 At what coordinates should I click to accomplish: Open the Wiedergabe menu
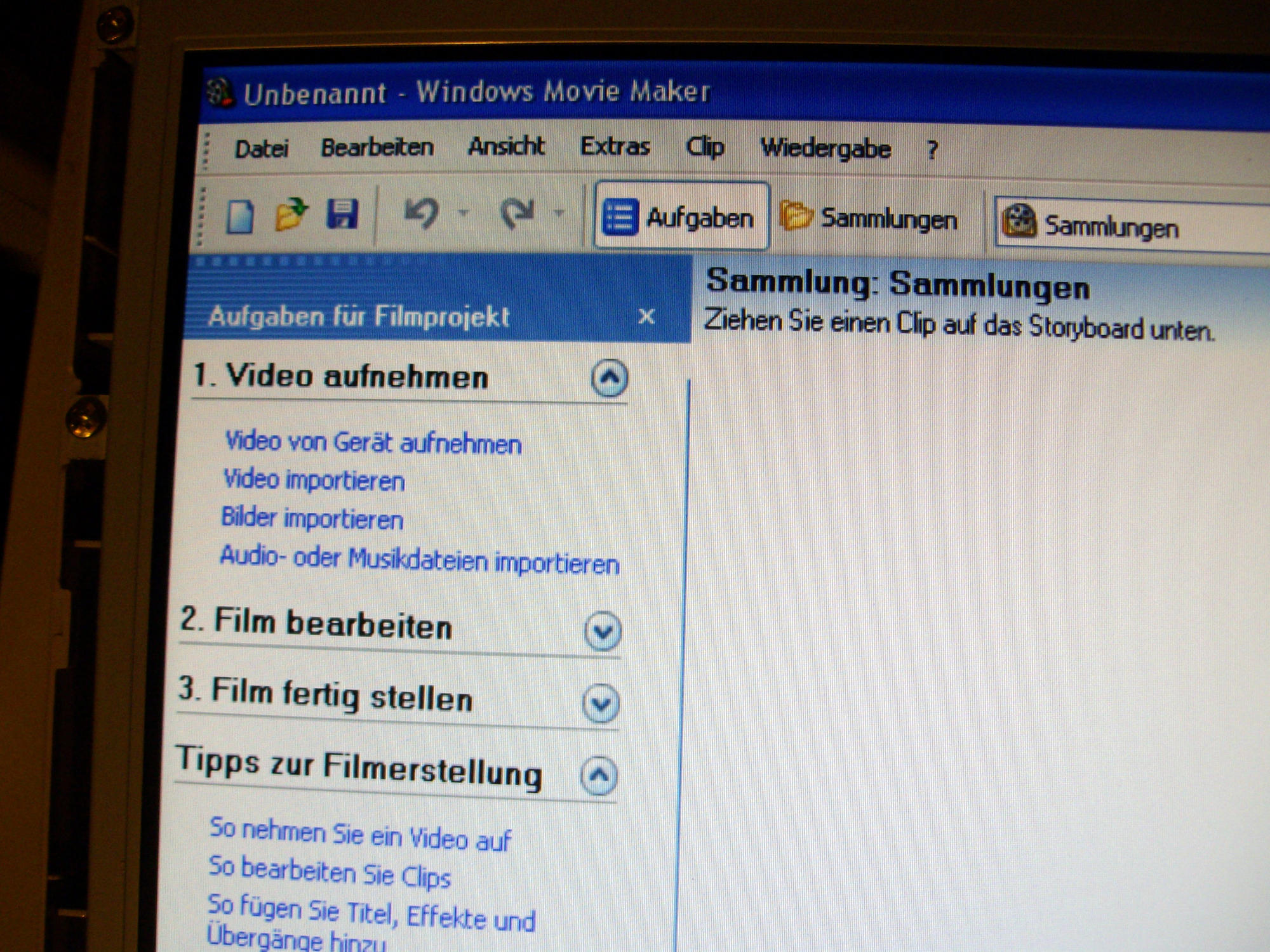(826, 149)
